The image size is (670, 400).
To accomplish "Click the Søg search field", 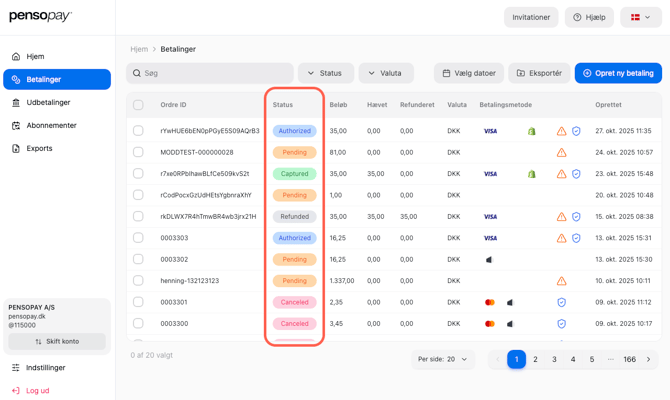I will pyautogui.click(x=210, y=73).
